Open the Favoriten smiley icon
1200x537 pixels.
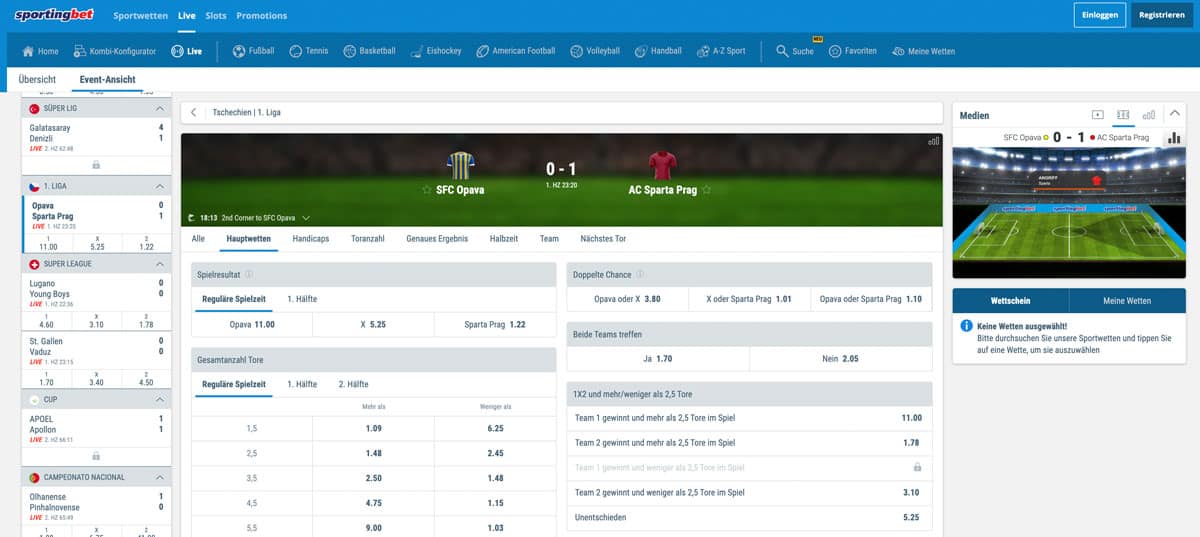pyautogui.click(x=835, y=51)
